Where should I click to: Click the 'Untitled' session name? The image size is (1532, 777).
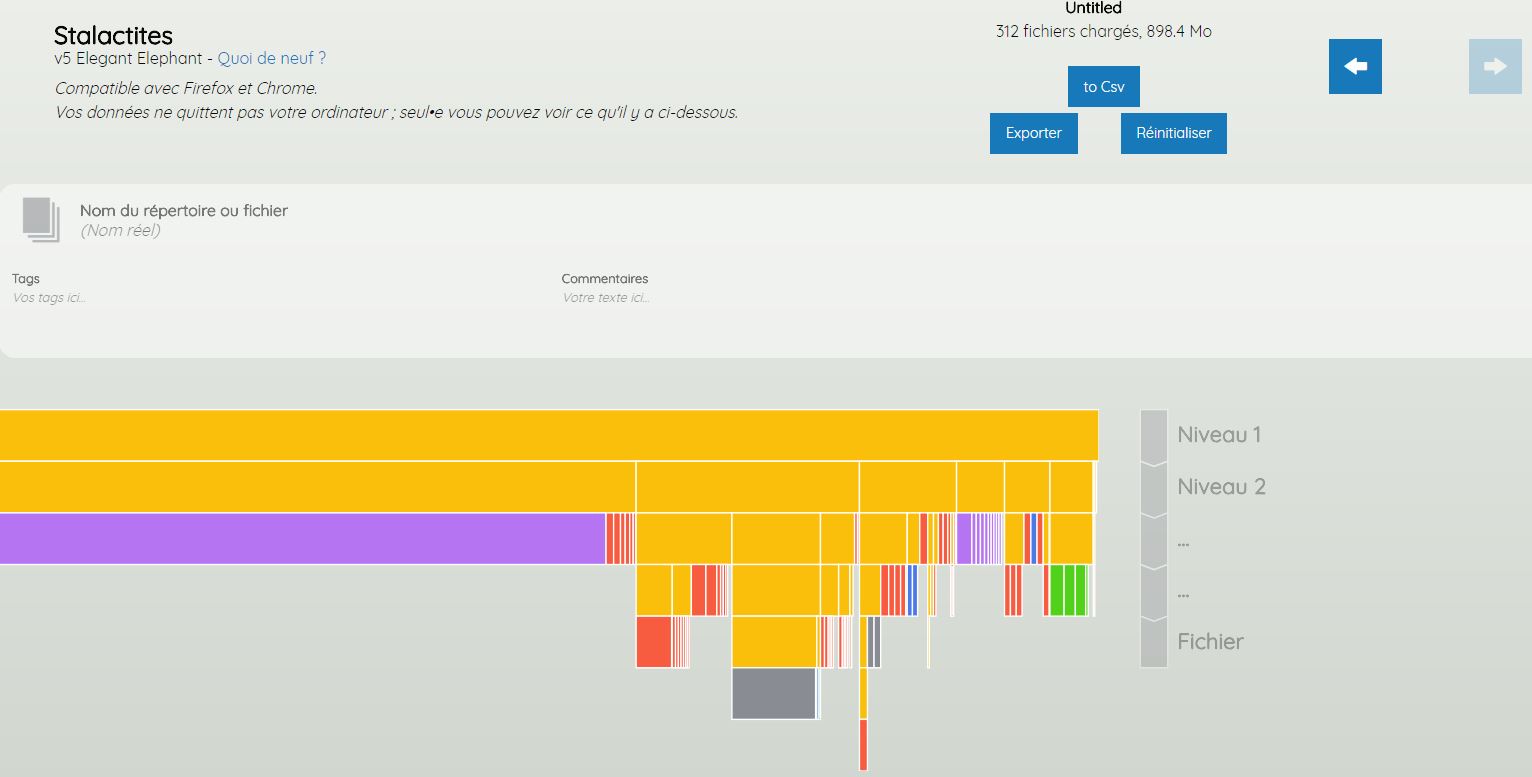[1093, 8]
